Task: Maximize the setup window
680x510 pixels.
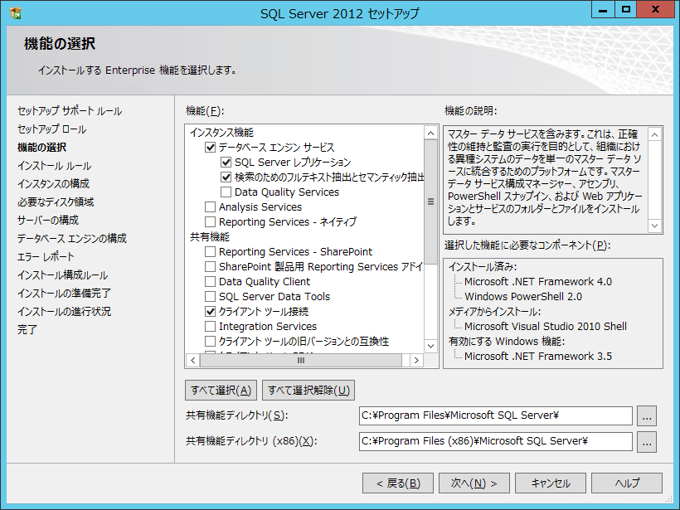Action: point(625,9)
